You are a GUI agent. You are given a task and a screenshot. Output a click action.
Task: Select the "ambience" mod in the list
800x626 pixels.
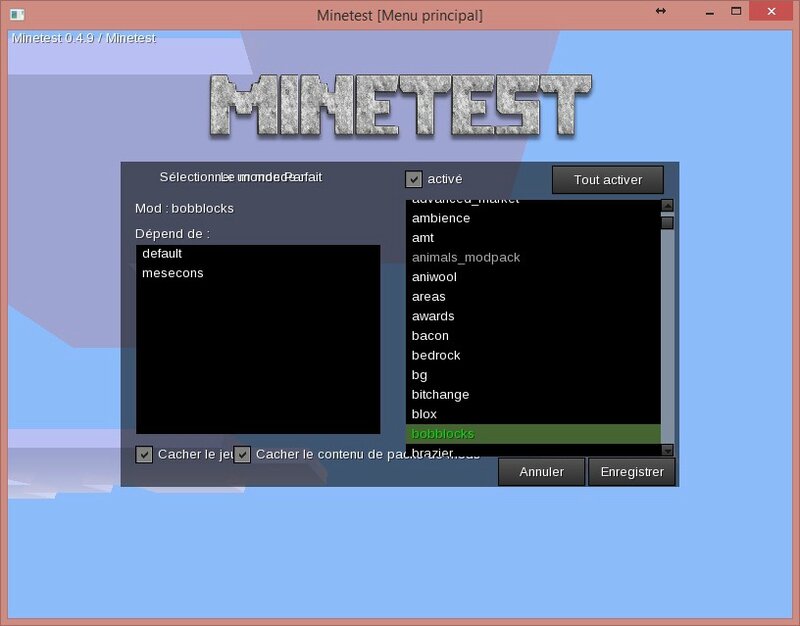pos(441,218)
